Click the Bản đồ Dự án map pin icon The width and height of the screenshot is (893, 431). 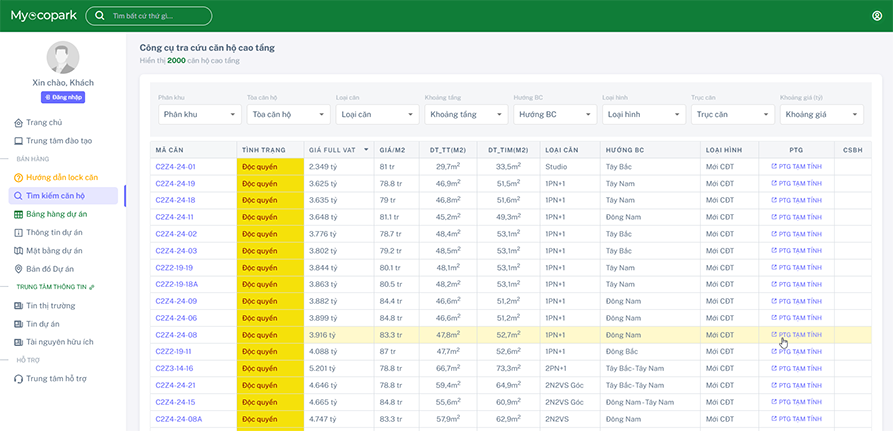click(18, 269)
